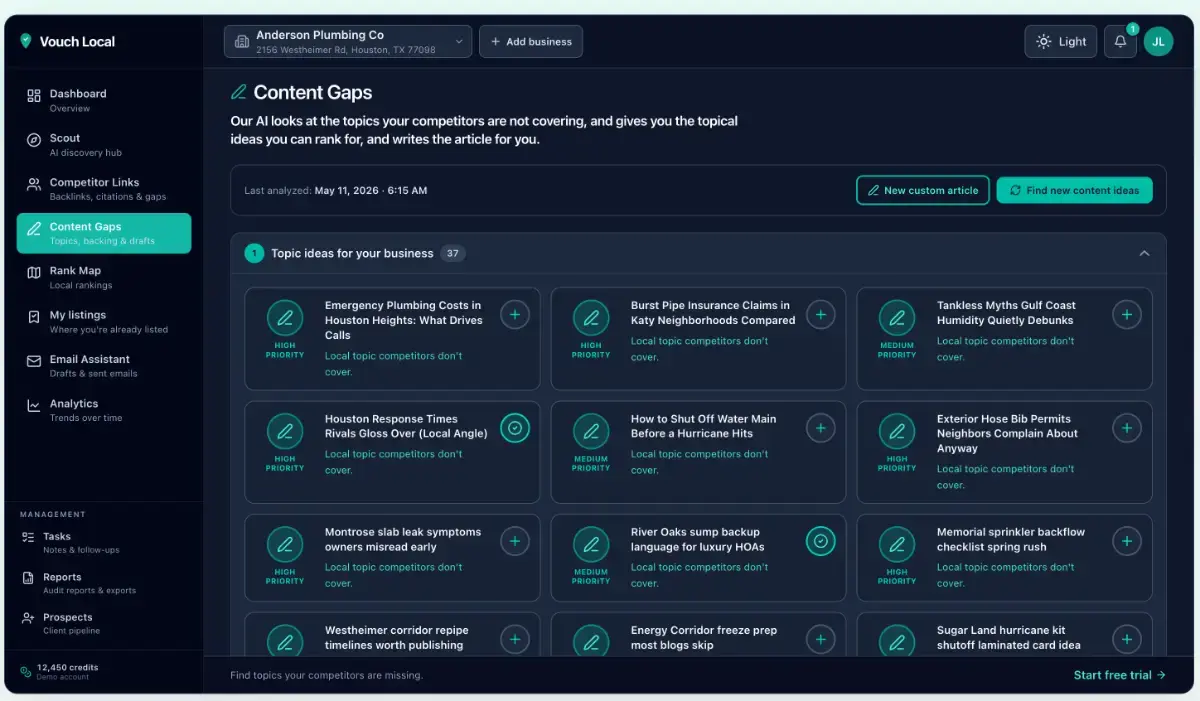1200x701 pixels.
Task: Add Emergency Plumbing Costs topic with plus
Action: click(x=515, y=314)
